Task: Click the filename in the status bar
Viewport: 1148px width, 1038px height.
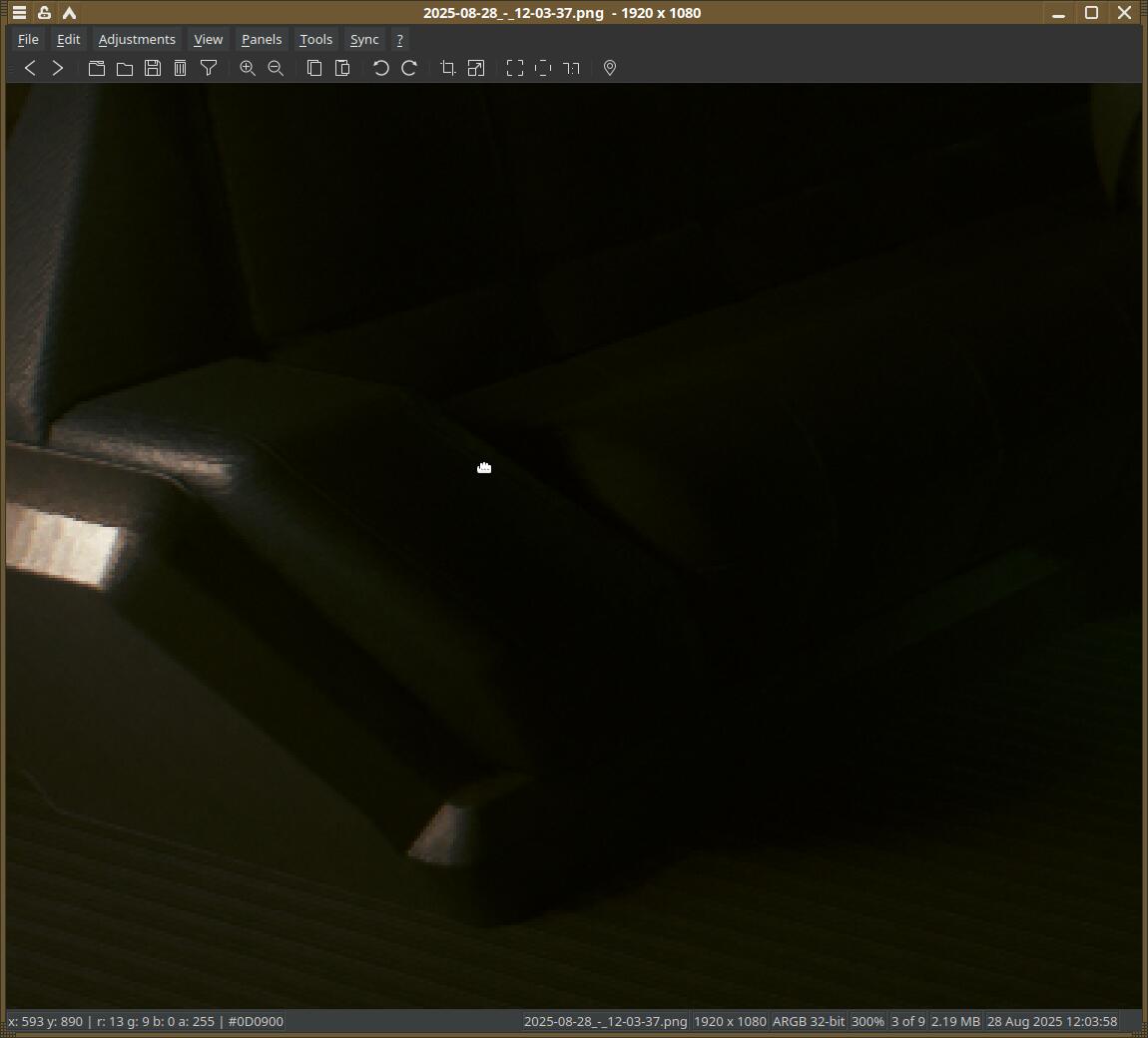Action: (606, 1021)
